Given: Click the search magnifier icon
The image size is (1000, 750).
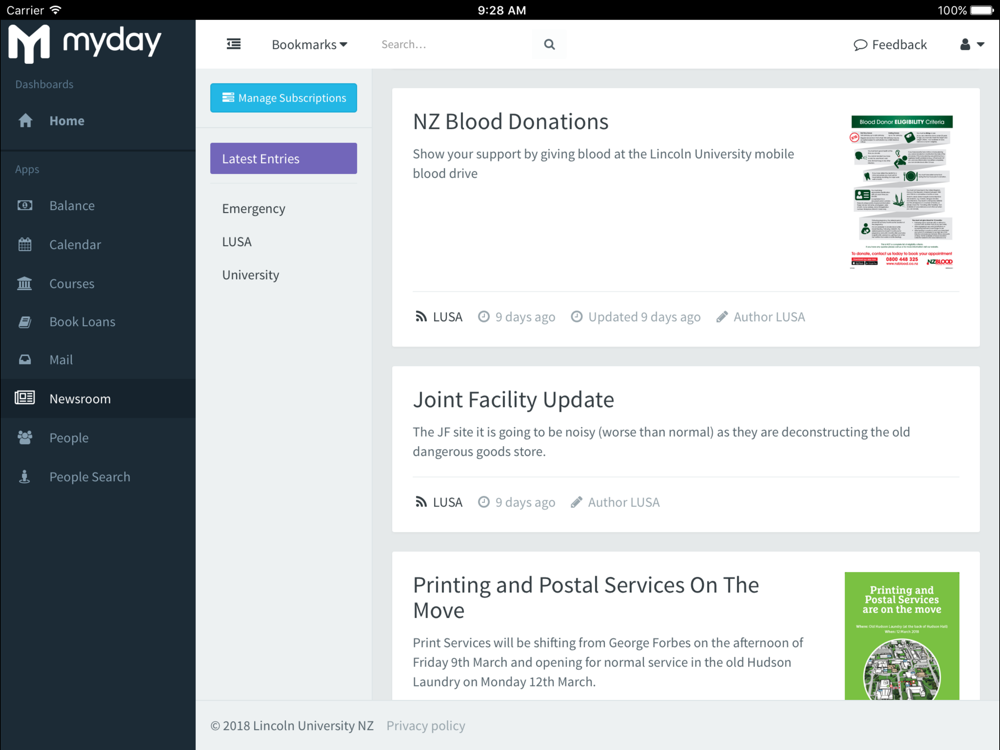Looking at the screenshot, I should coord(549,44).
